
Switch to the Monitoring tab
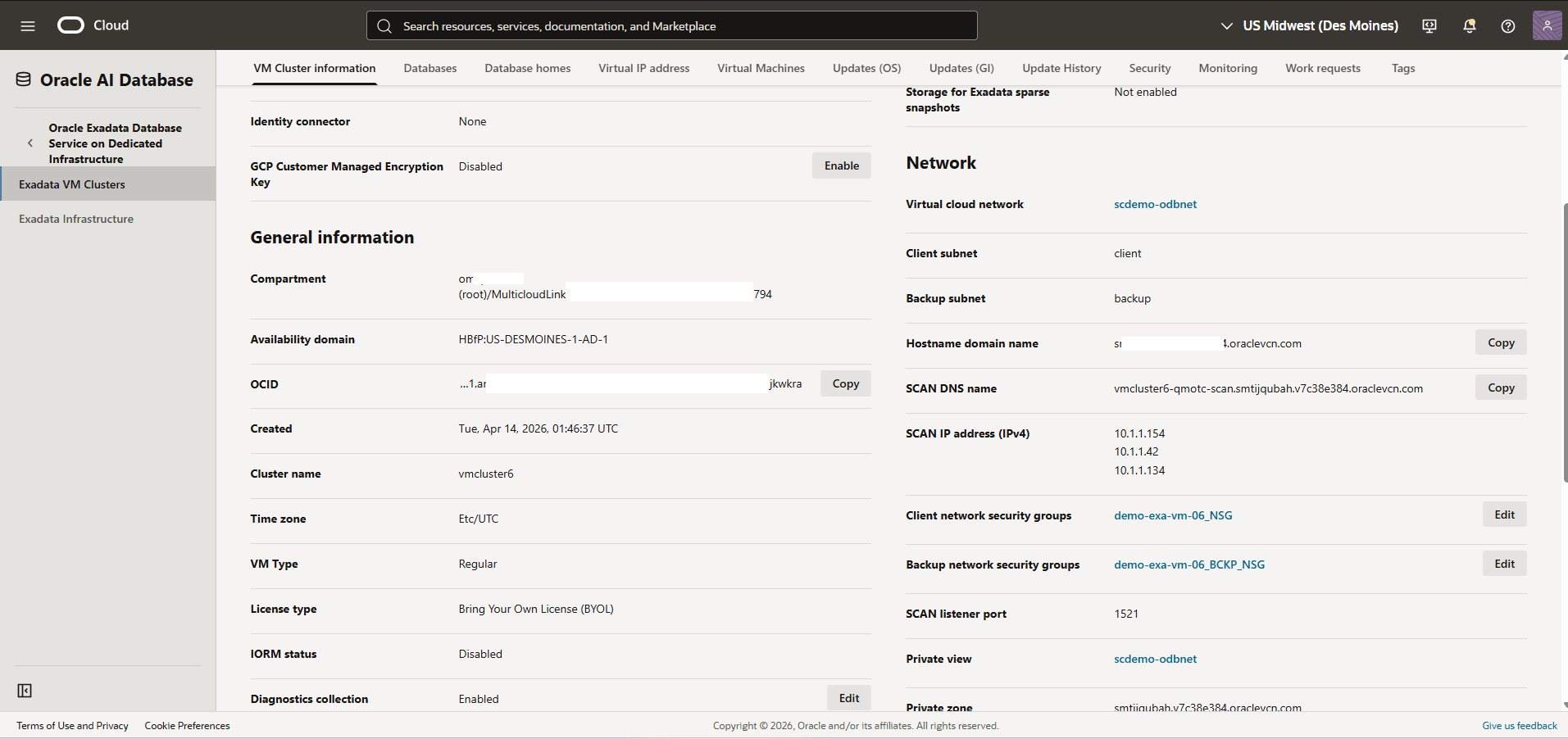coord(1228,68)
